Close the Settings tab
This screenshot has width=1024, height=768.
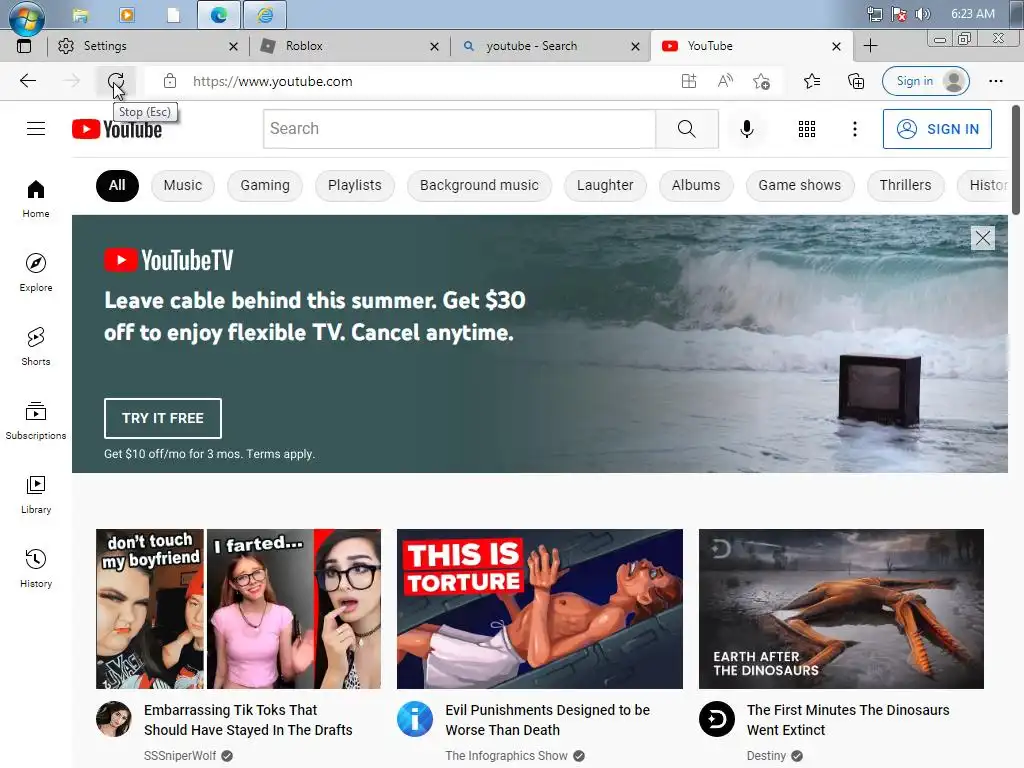click(x=233, y=46)
